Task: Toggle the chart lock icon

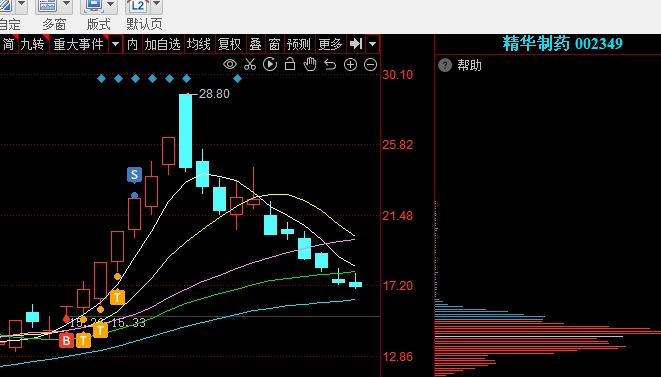Action: tap(290, 64)
